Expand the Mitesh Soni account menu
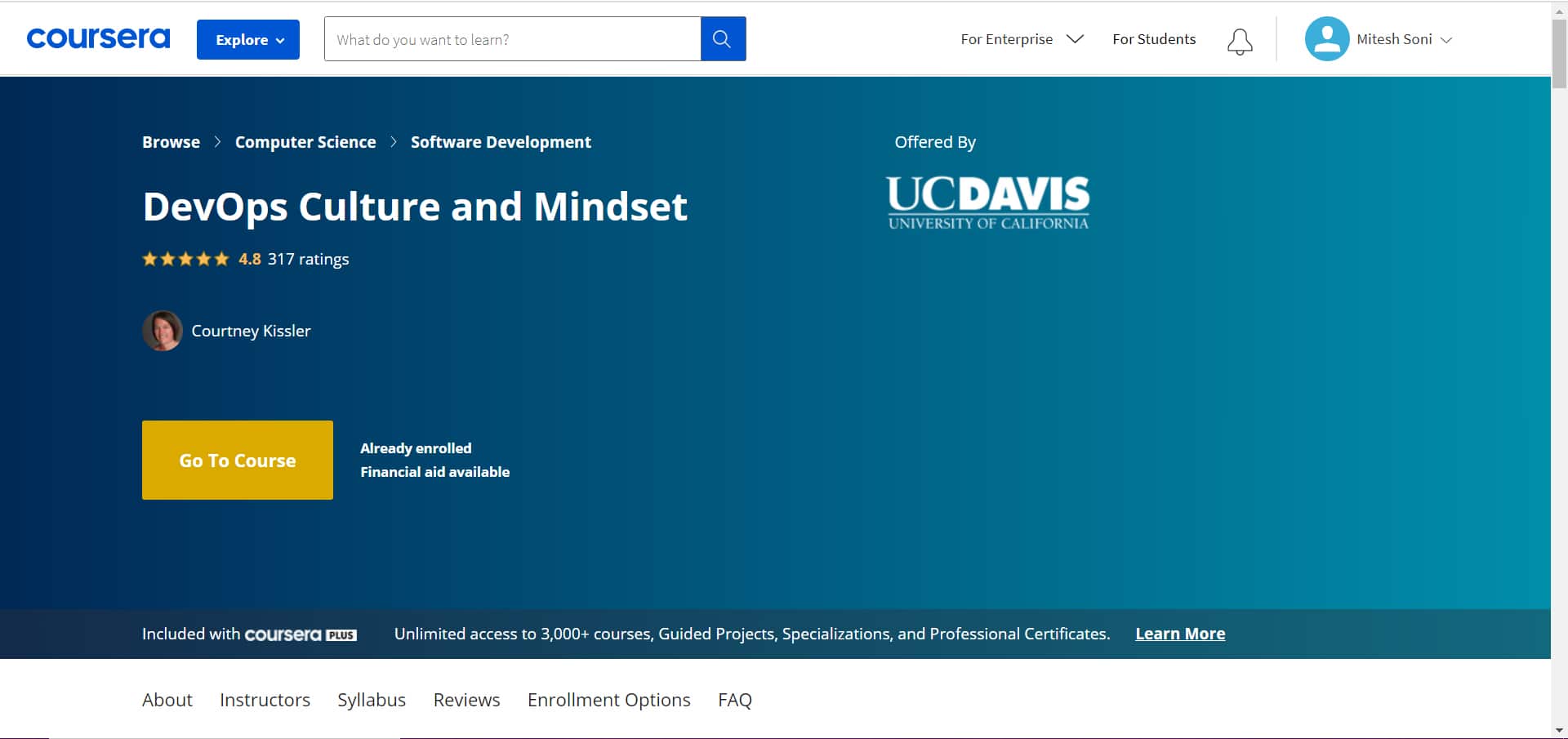Image resolution: width=1568 pixels, height=739 pixels. (1404, 39)
